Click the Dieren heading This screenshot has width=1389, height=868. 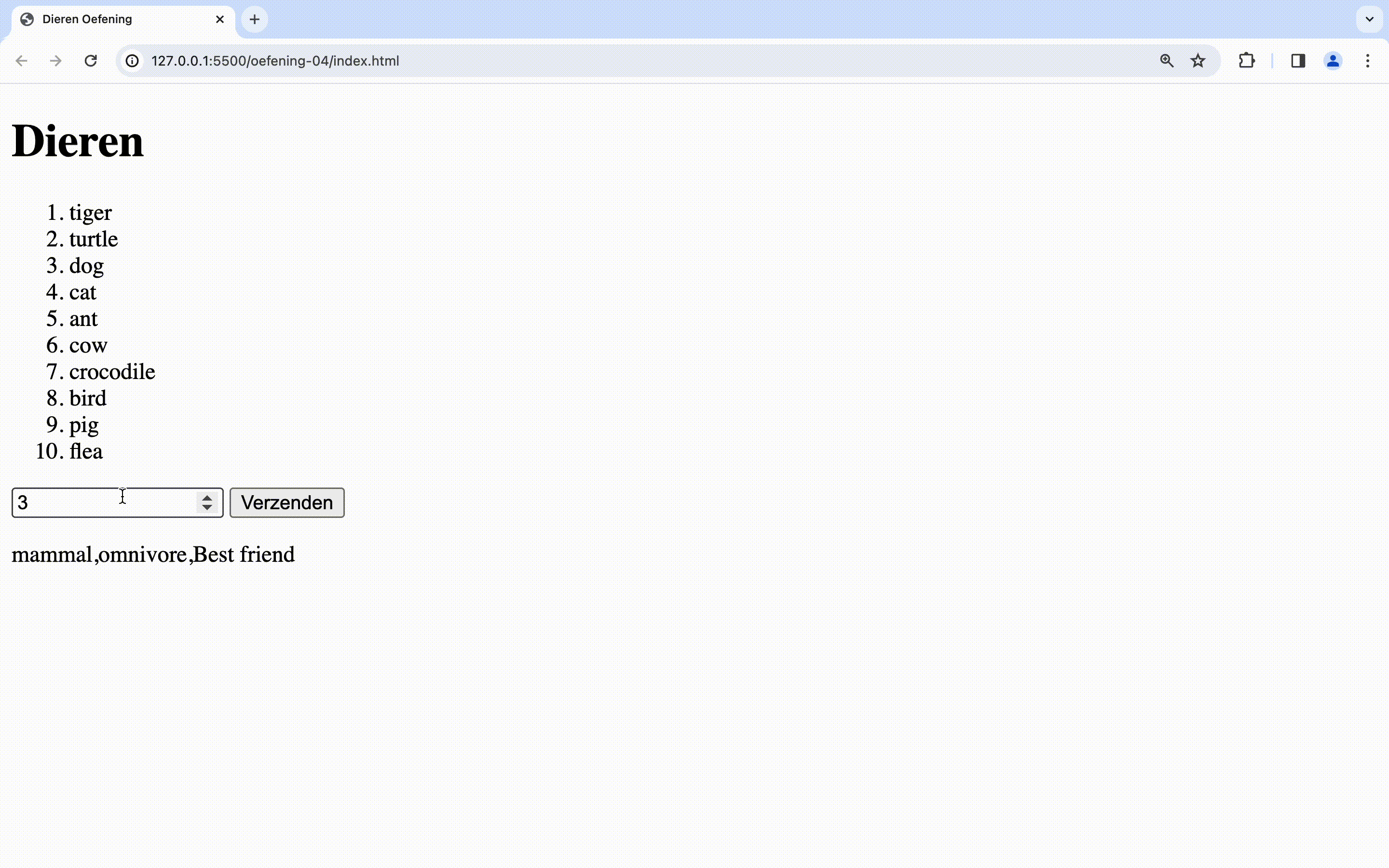(78, 141)
